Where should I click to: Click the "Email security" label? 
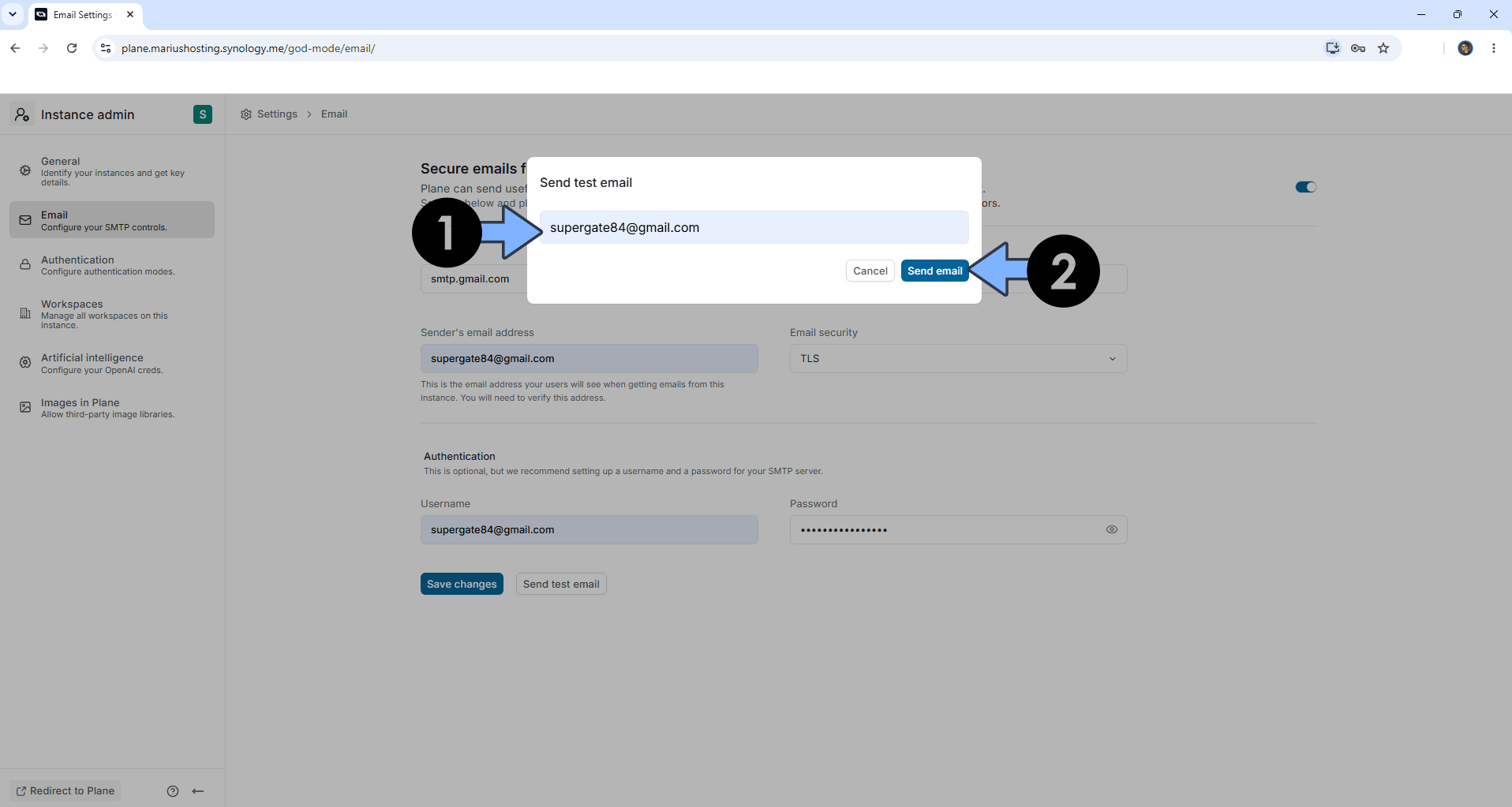tap(823, 332)
